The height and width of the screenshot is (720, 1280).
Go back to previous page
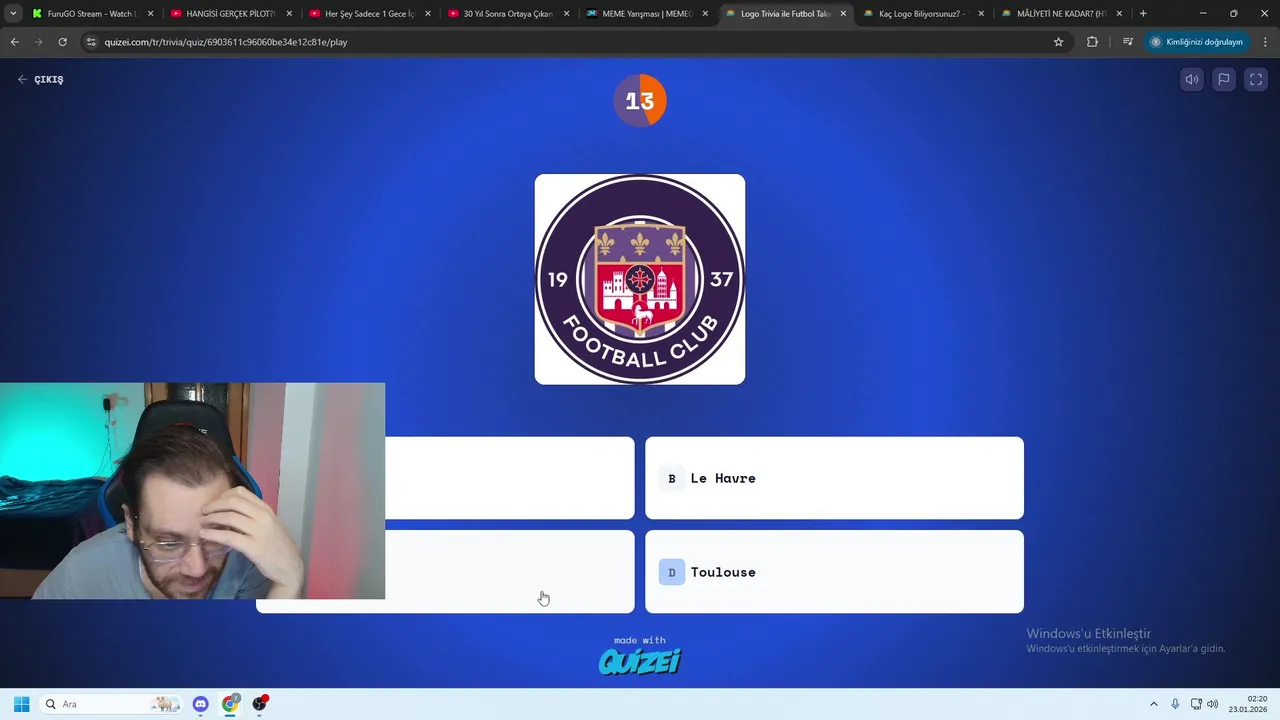pyautogui.click(x=14, y=42)
